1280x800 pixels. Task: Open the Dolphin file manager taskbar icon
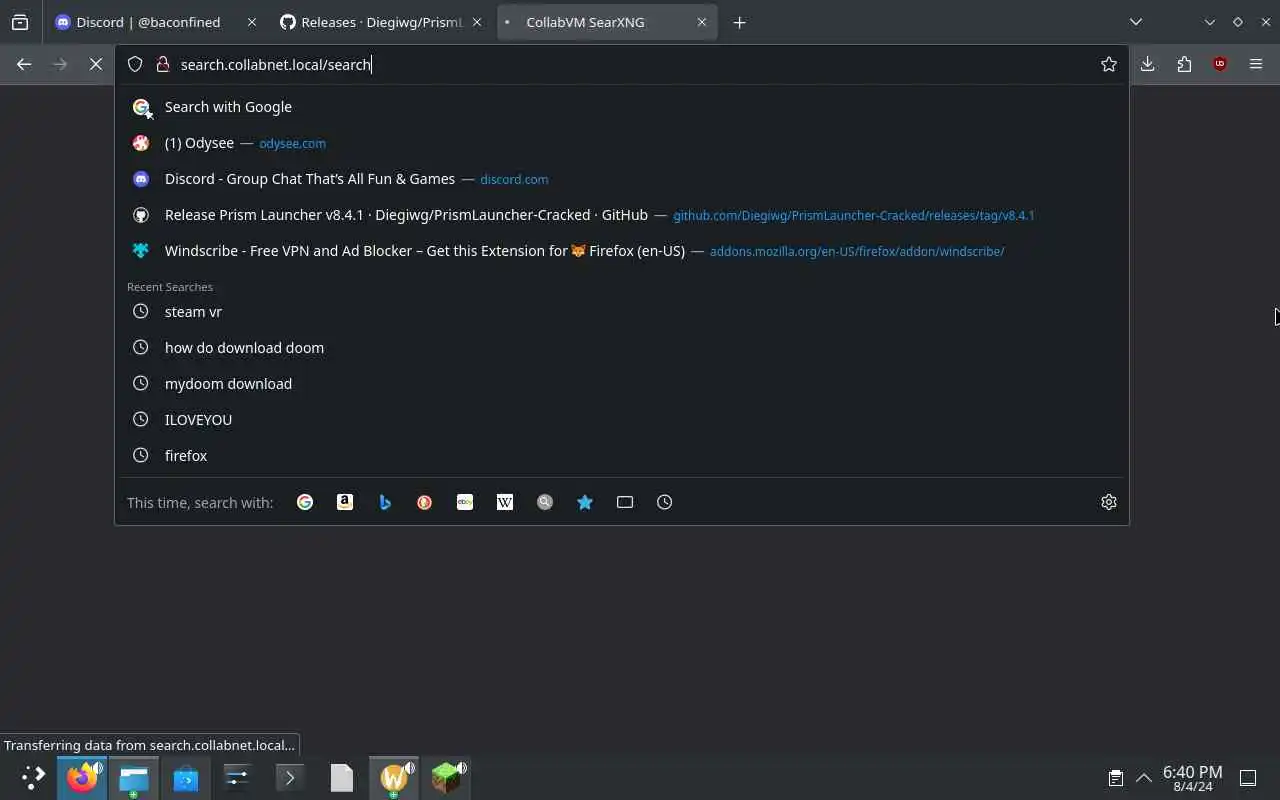[x=133, y=777]
